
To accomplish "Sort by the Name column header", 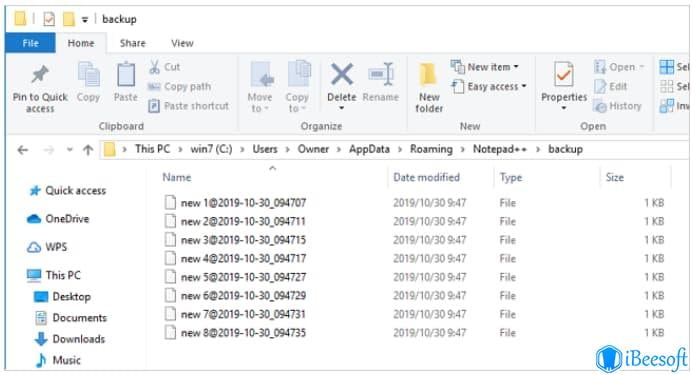I will tap(177, 177).
